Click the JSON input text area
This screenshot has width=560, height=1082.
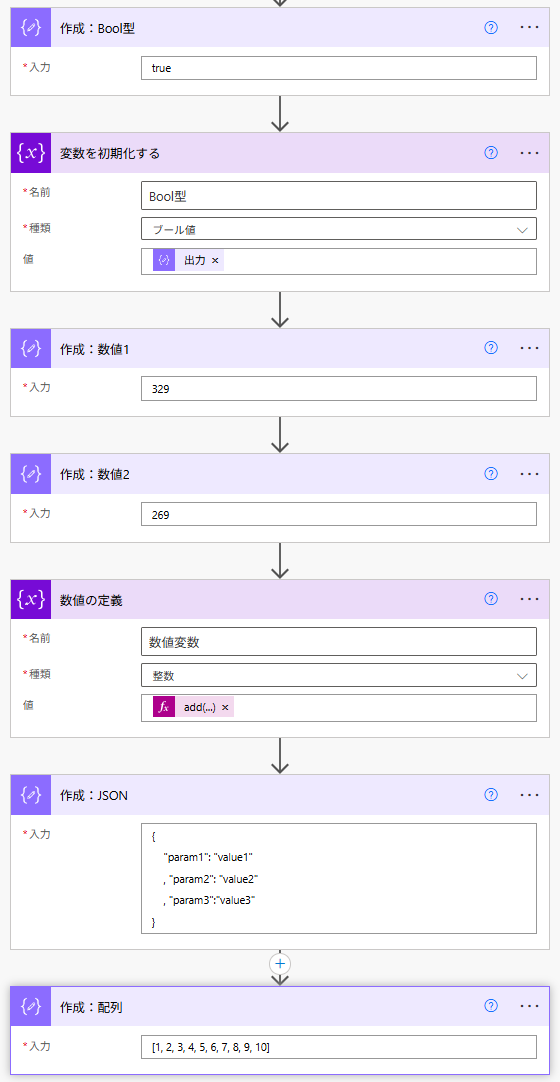point(339,878)
